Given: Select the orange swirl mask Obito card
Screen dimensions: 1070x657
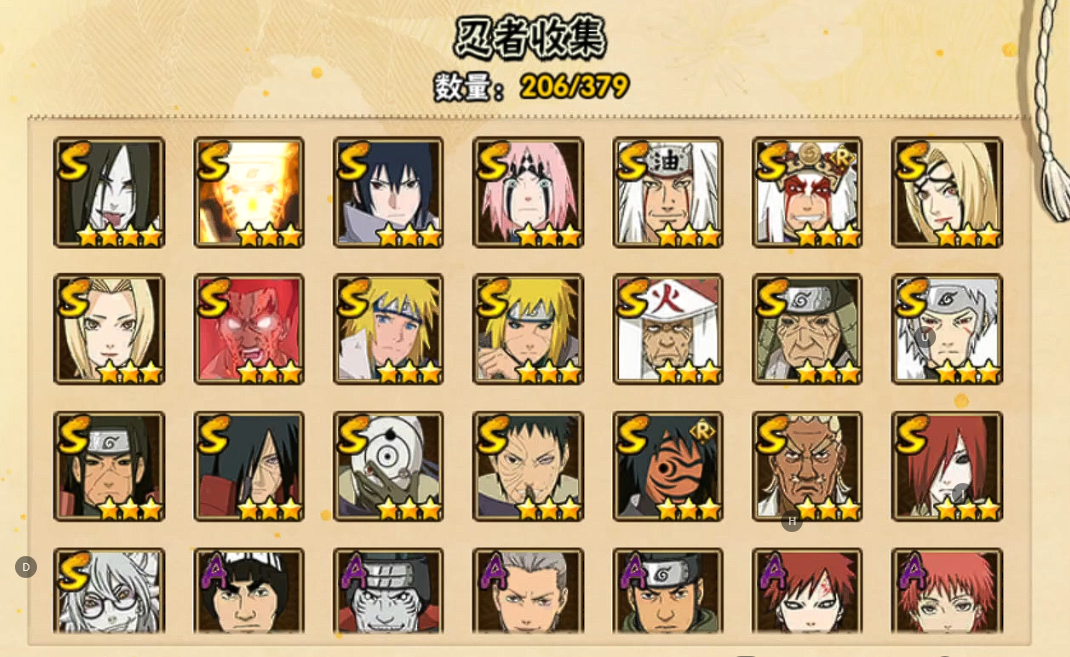Looking at the screenshot, I should pos(667,467).
